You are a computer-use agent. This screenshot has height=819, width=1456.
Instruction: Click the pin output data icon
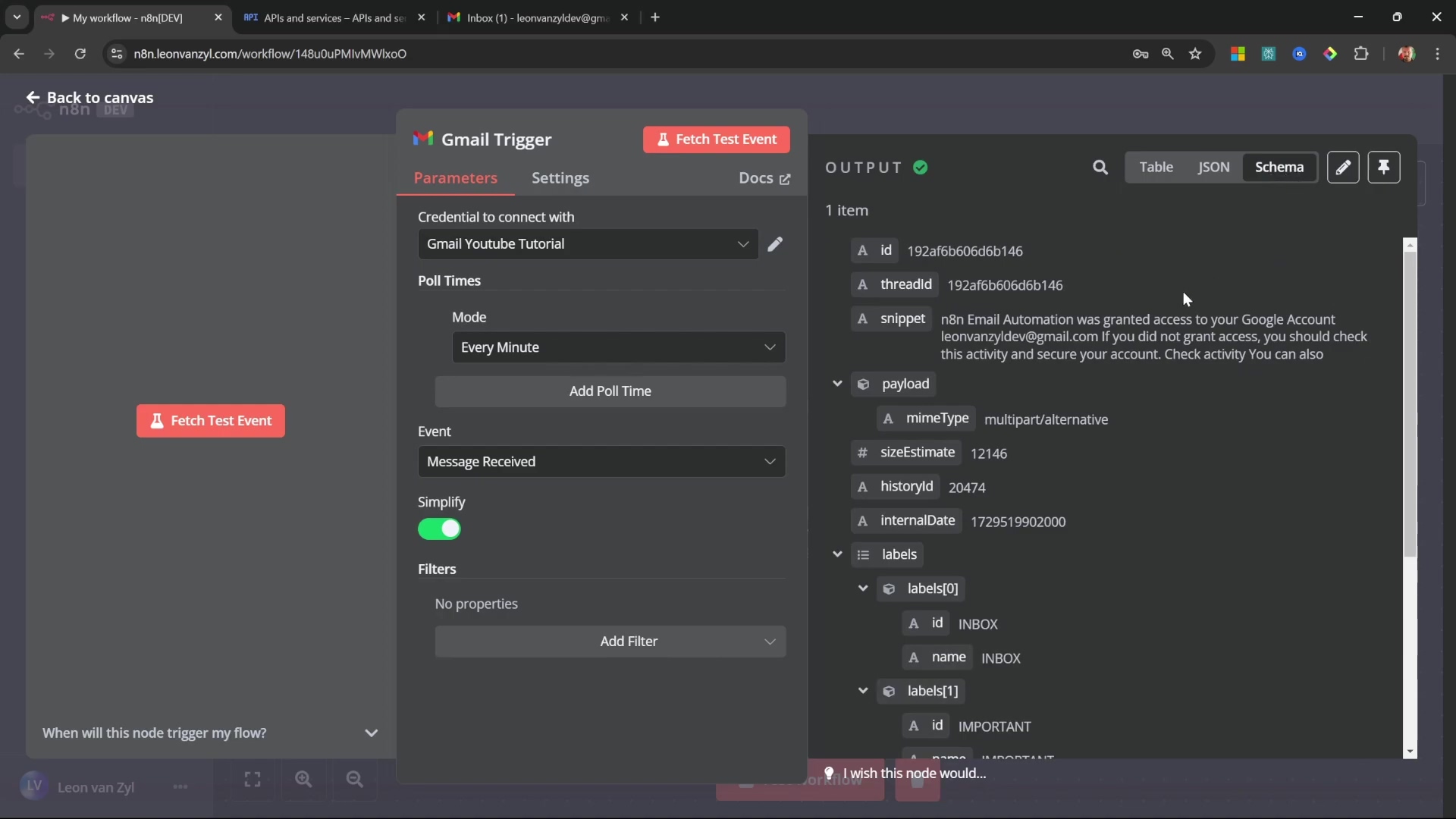(1384, 168)
